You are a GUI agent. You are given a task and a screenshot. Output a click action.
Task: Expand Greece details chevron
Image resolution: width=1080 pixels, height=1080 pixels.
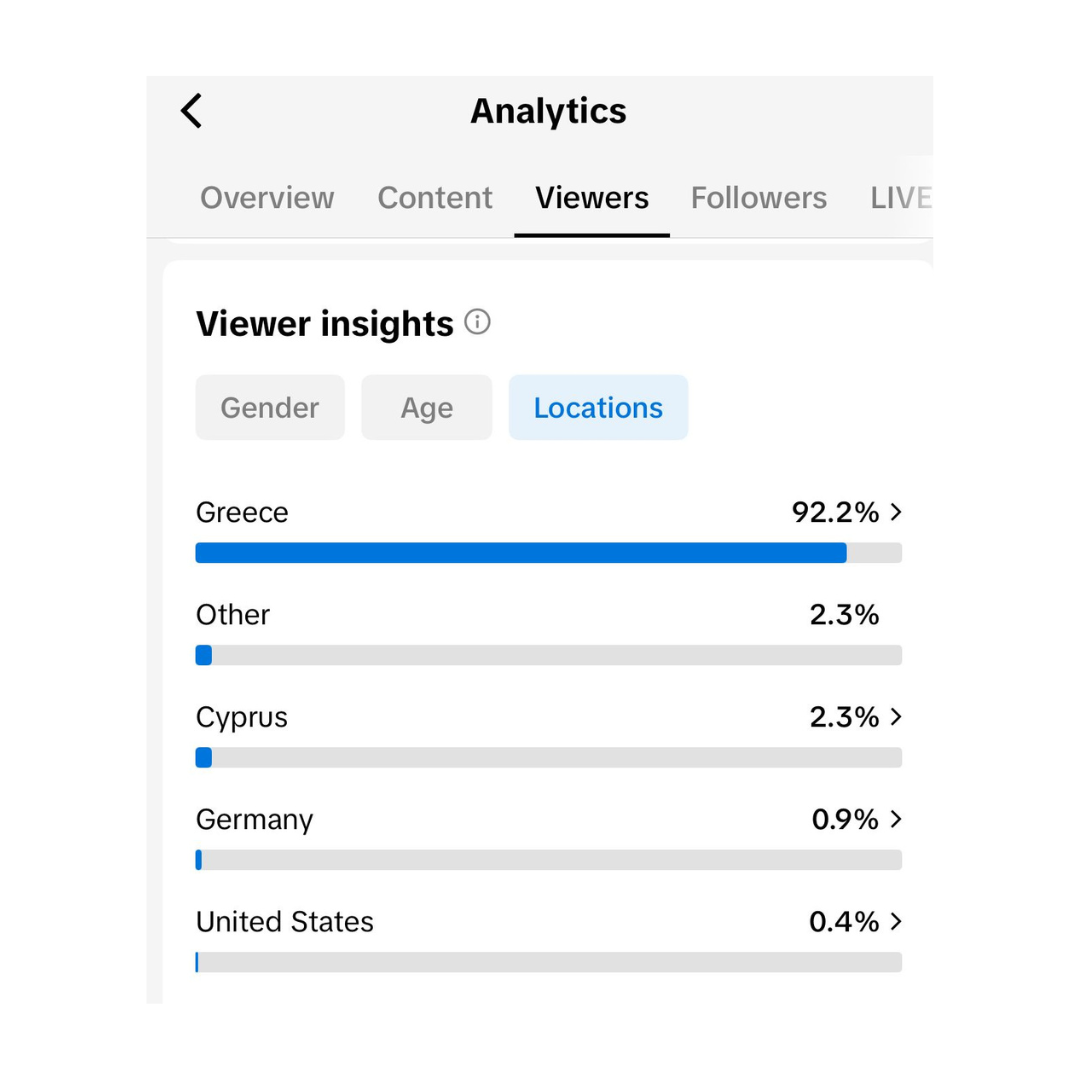tap(896, 512)
